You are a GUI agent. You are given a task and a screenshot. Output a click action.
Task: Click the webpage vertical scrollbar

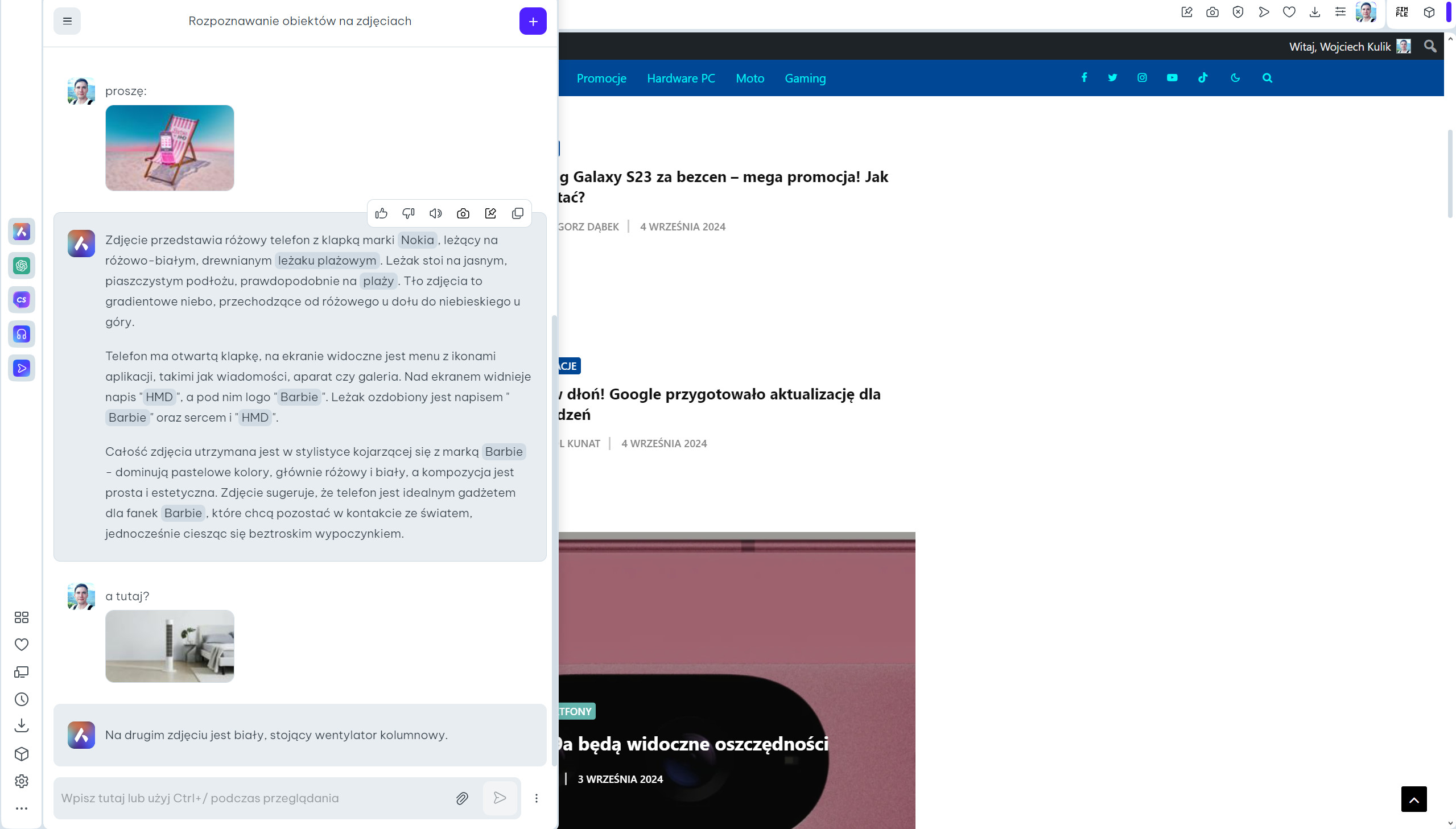pyautogui.click(x=1450, y=174)
